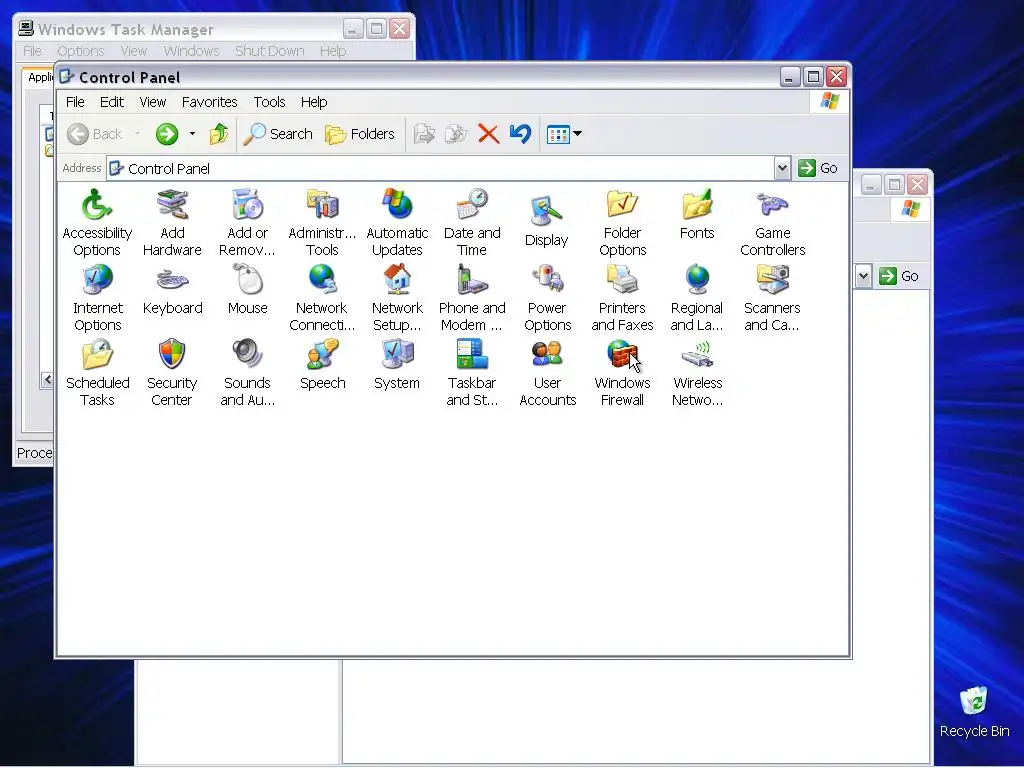Click the Back toolbar button
Viewport: 1024px width, 768px height.
pos(95,134)
